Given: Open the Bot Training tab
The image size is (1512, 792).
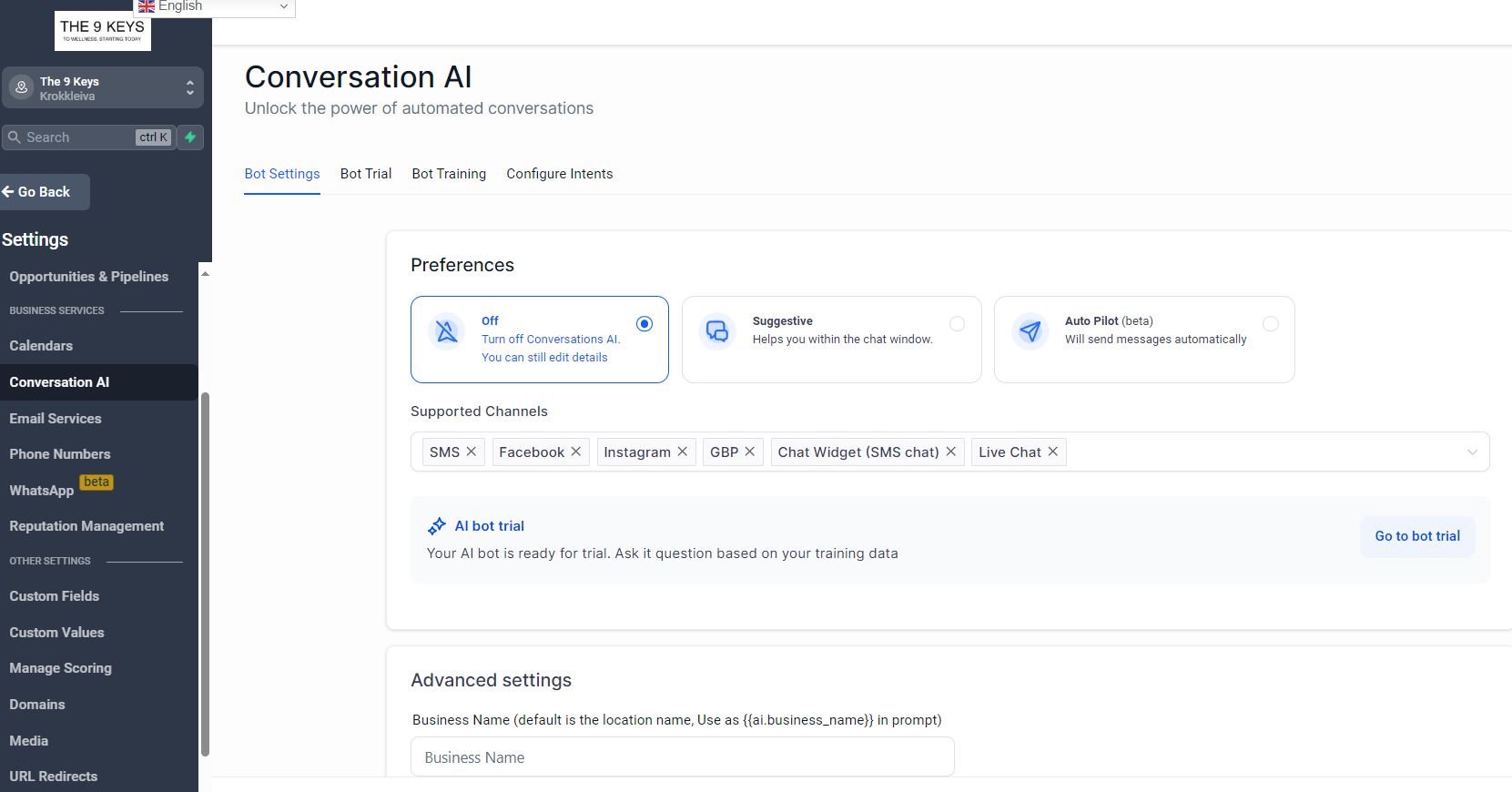Looking at the screenshot, I should [x=449, y=174].
